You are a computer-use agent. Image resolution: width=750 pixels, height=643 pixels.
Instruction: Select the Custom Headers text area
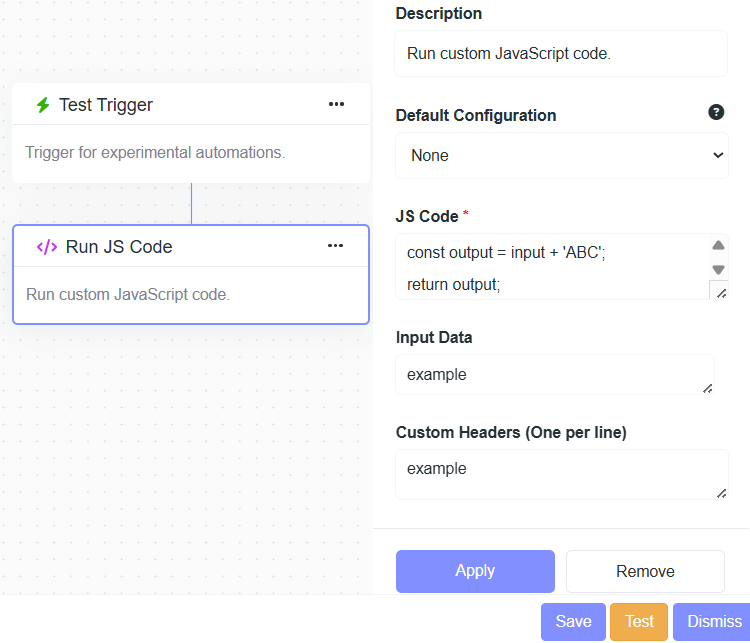(560, 474)
